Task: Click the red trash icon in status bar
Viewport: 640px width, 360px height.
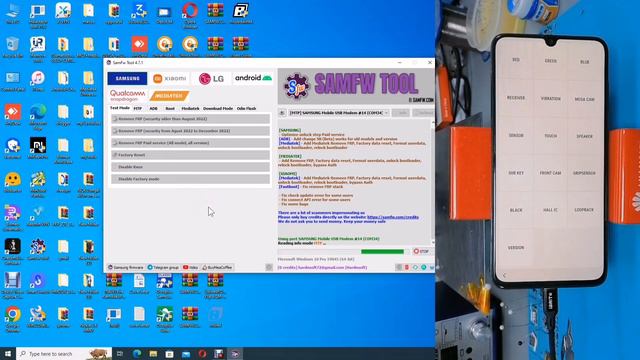Action: [407, 267]
